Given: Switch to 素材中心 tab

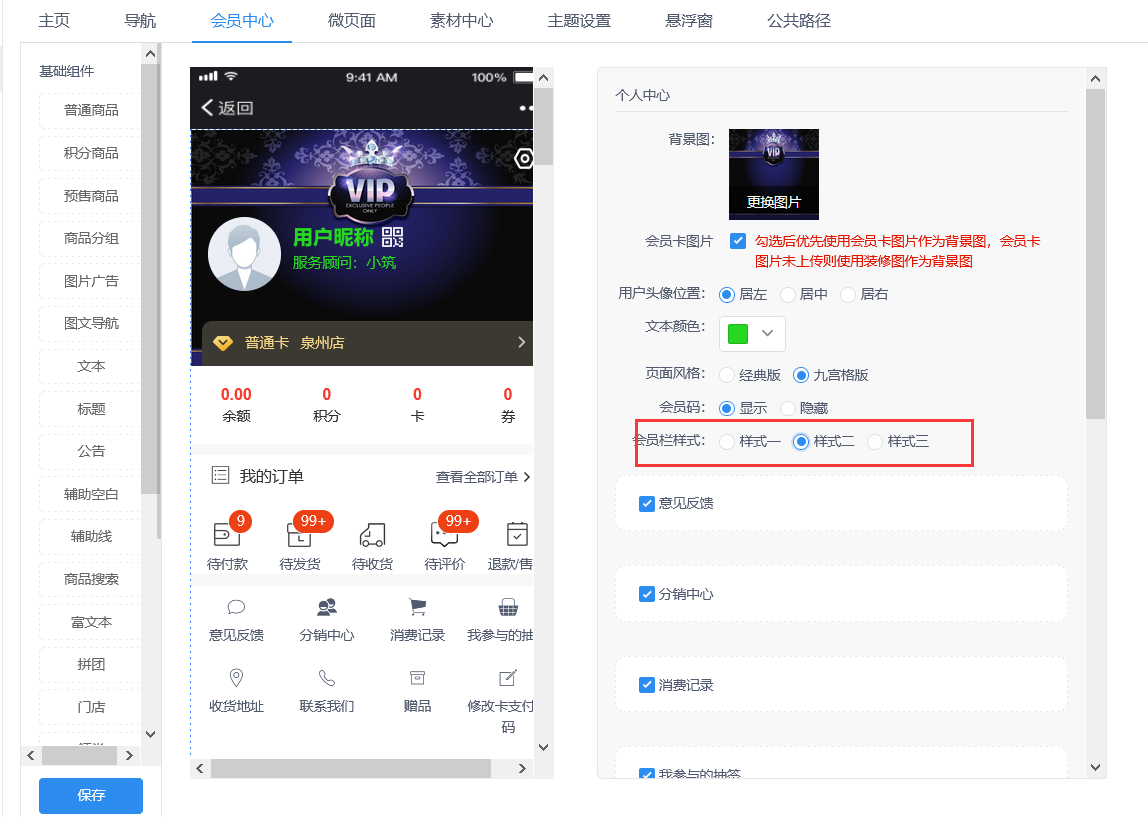Looking at the screenshot, I should pyautogui.click(x=462, y=20).
